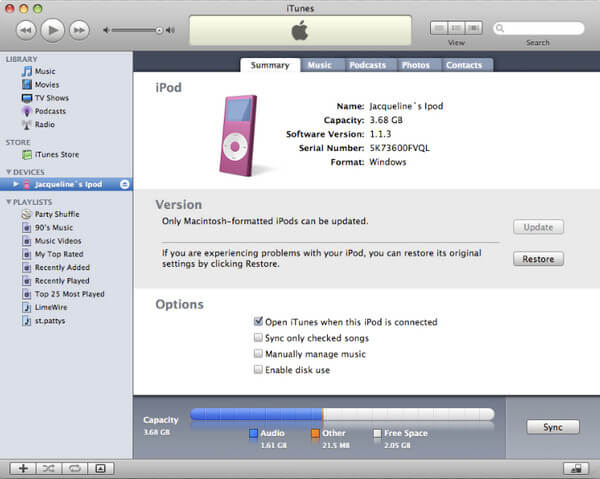Open Podcasts in the library sidebar
600x479 pixels.
click(44, 111)
